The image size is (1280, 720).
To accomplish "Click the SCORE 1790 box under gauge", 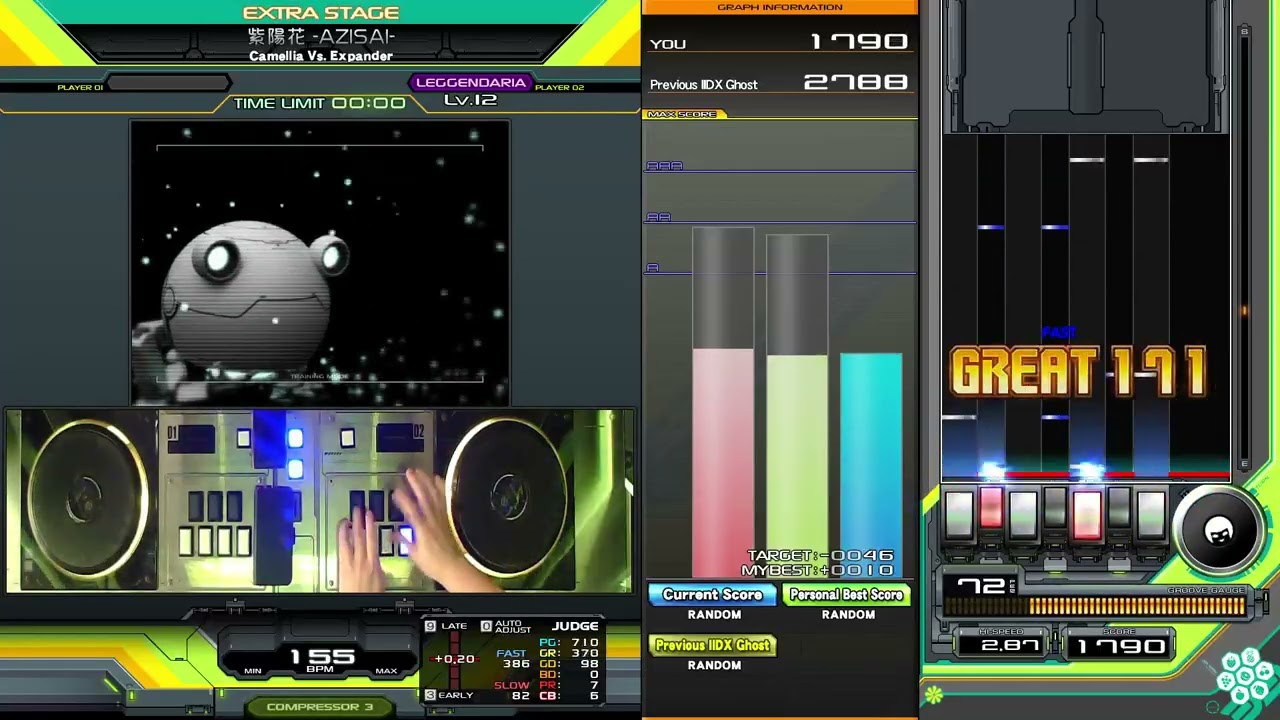I will click(1120, 647).
